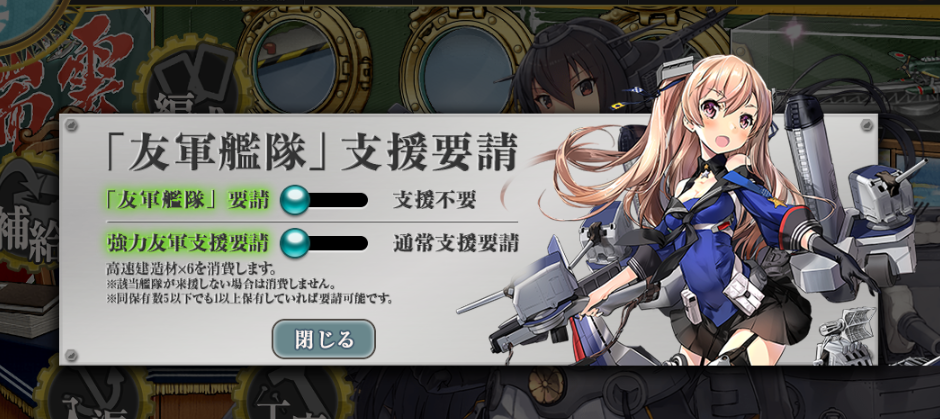The width and height of the screenshot is (940, 419).
Task: Toggle the 強力友軍支援要請 switch knob
Action: pyautogui.click(x=295, y=243)
